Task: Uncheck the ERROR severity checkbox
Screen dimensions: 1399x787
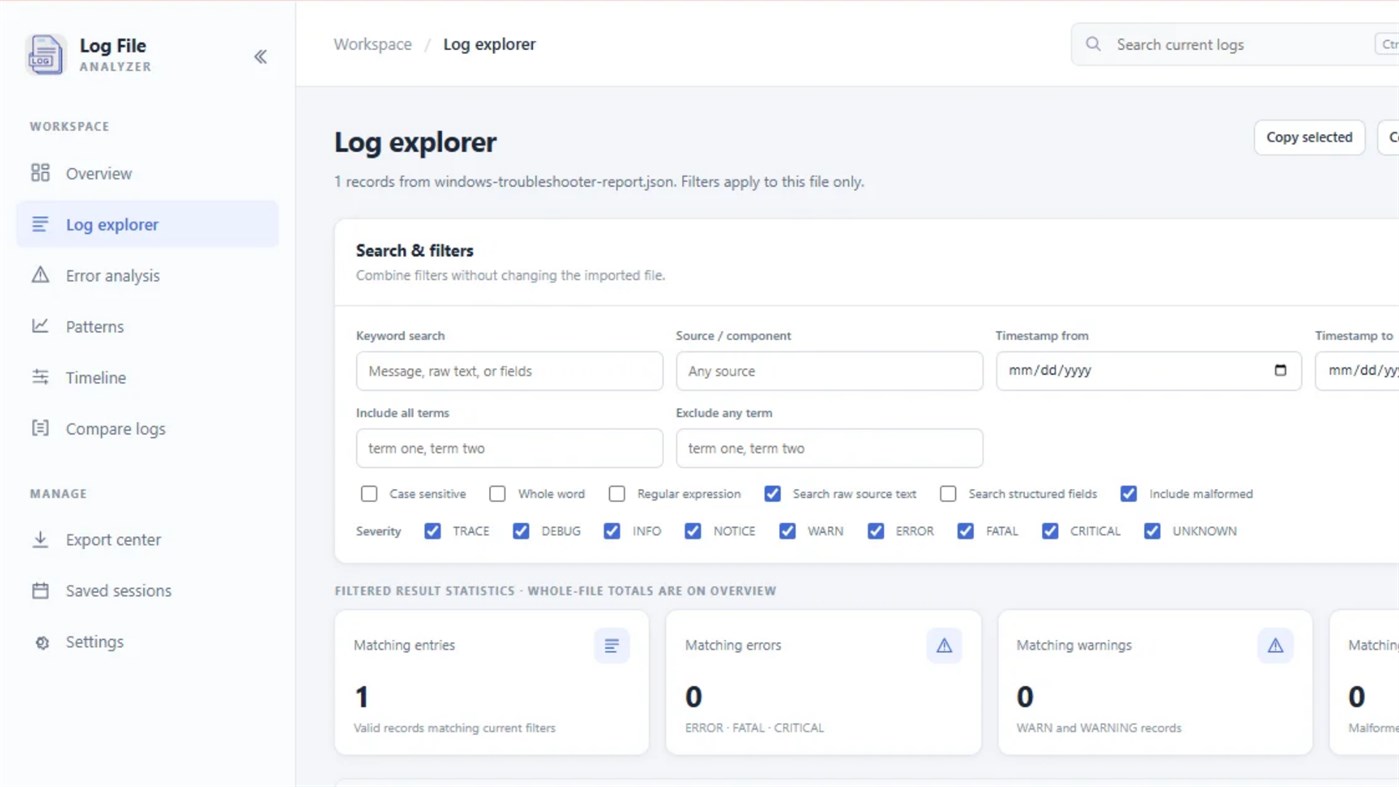Action: 875,531
